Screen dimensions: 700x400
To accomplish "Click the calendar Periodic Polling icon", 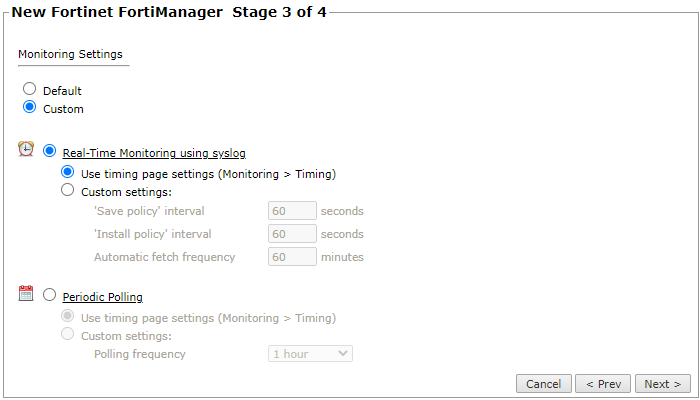I will tap(27, 294).
